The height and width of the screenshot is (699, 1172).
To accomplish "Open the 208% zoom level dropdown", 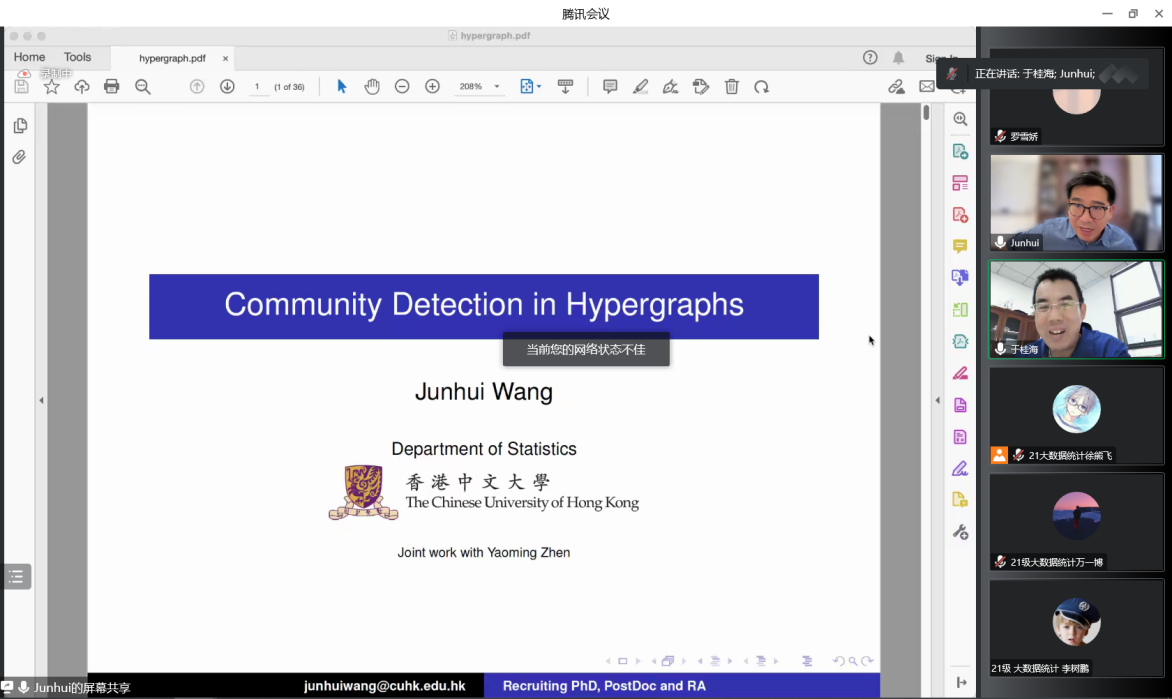I will coord(497,87).
